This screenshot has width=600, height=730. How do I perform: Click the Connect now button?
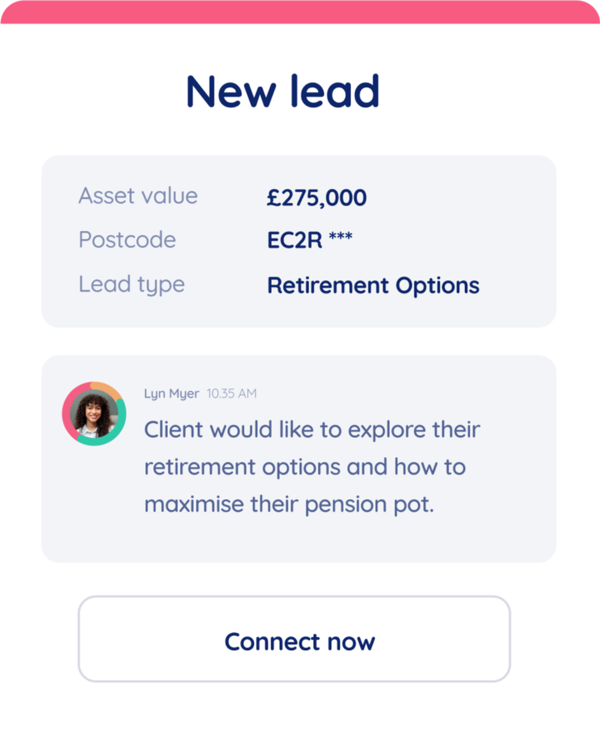(299, 640)
